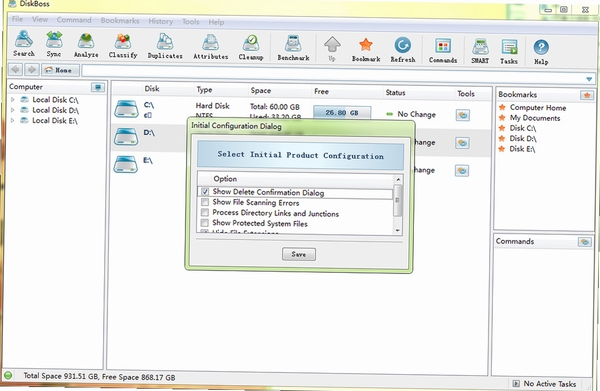Click the Option column header in dialog
Viewport: 600px width, 391px height.
225,179
